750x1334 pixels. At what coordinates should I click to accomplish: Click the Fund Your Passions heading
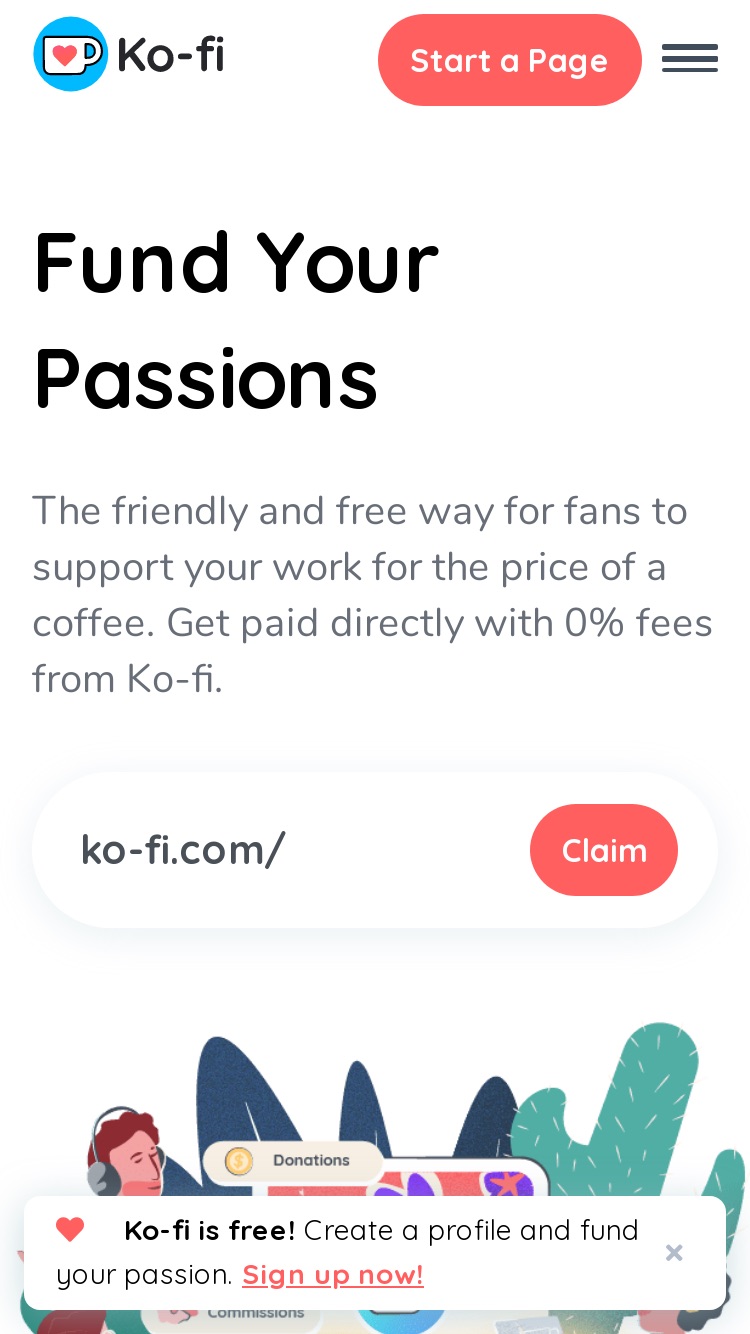pos(236,320)
